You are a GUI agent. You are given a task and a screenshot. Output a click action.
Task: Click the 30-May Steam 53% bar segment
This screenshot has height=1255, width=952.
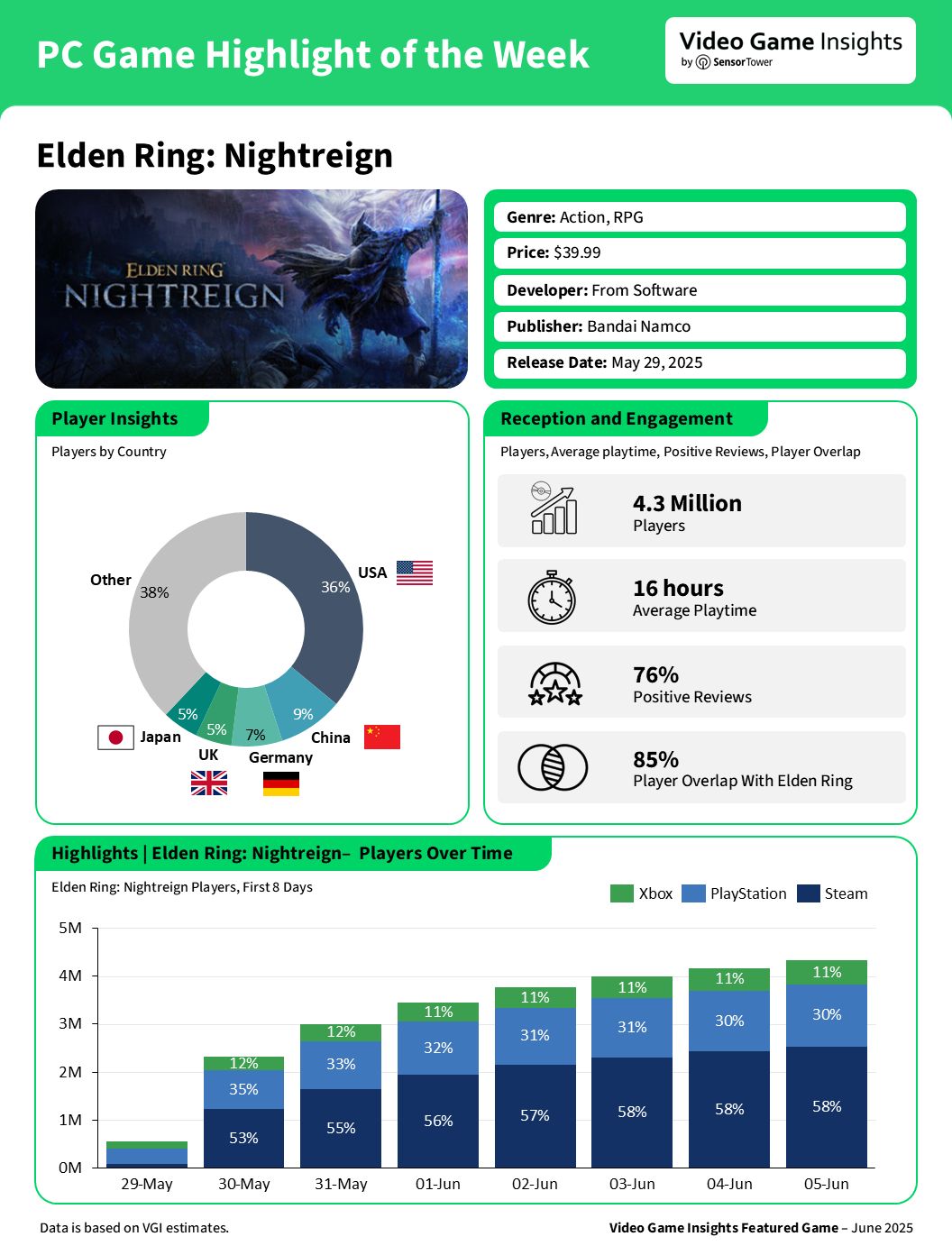[243, 1138]
